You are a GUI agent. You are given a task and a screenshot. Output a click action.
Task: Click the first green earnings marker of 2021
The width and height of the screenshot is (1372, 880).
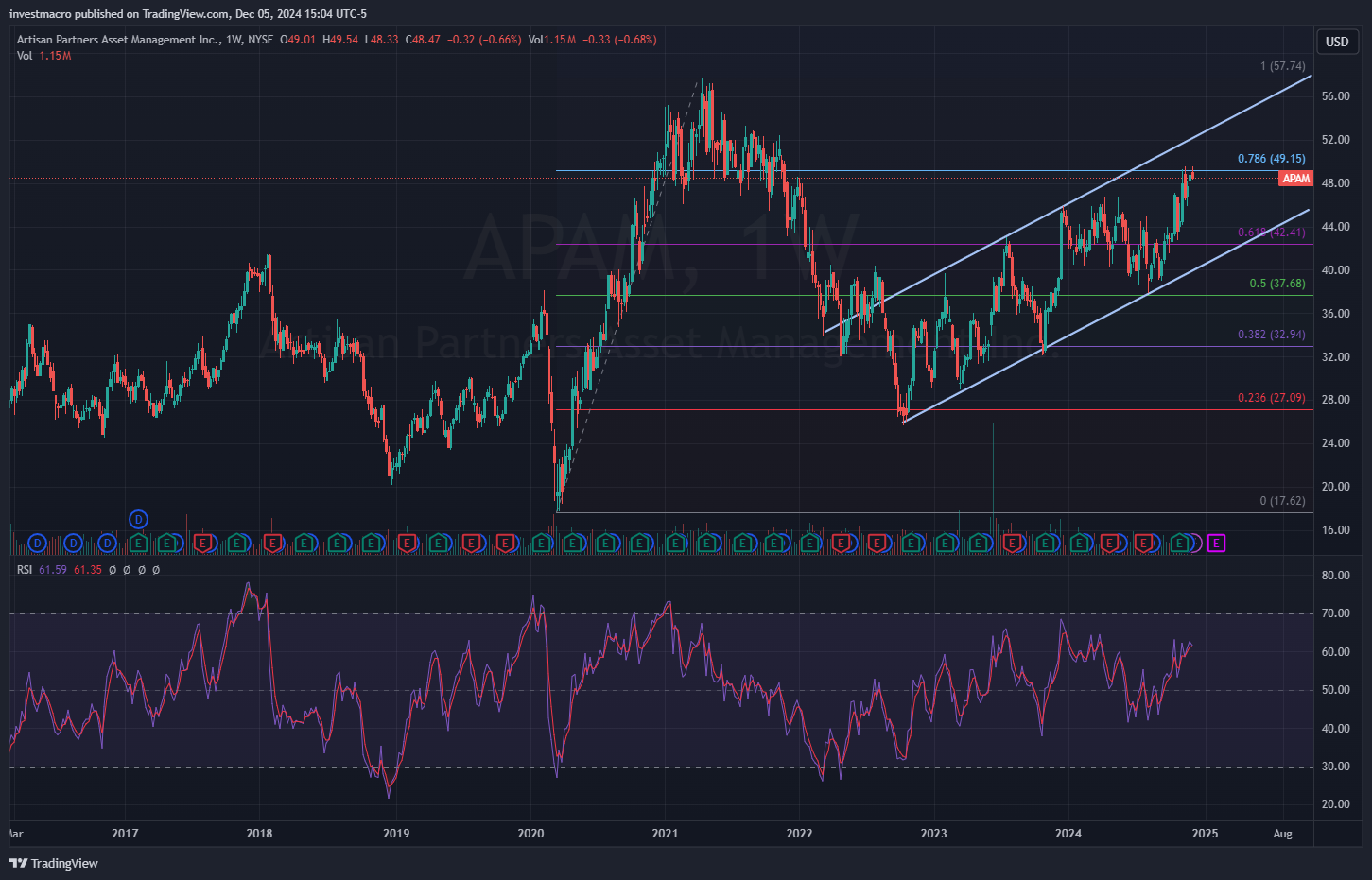pos(675,544)
